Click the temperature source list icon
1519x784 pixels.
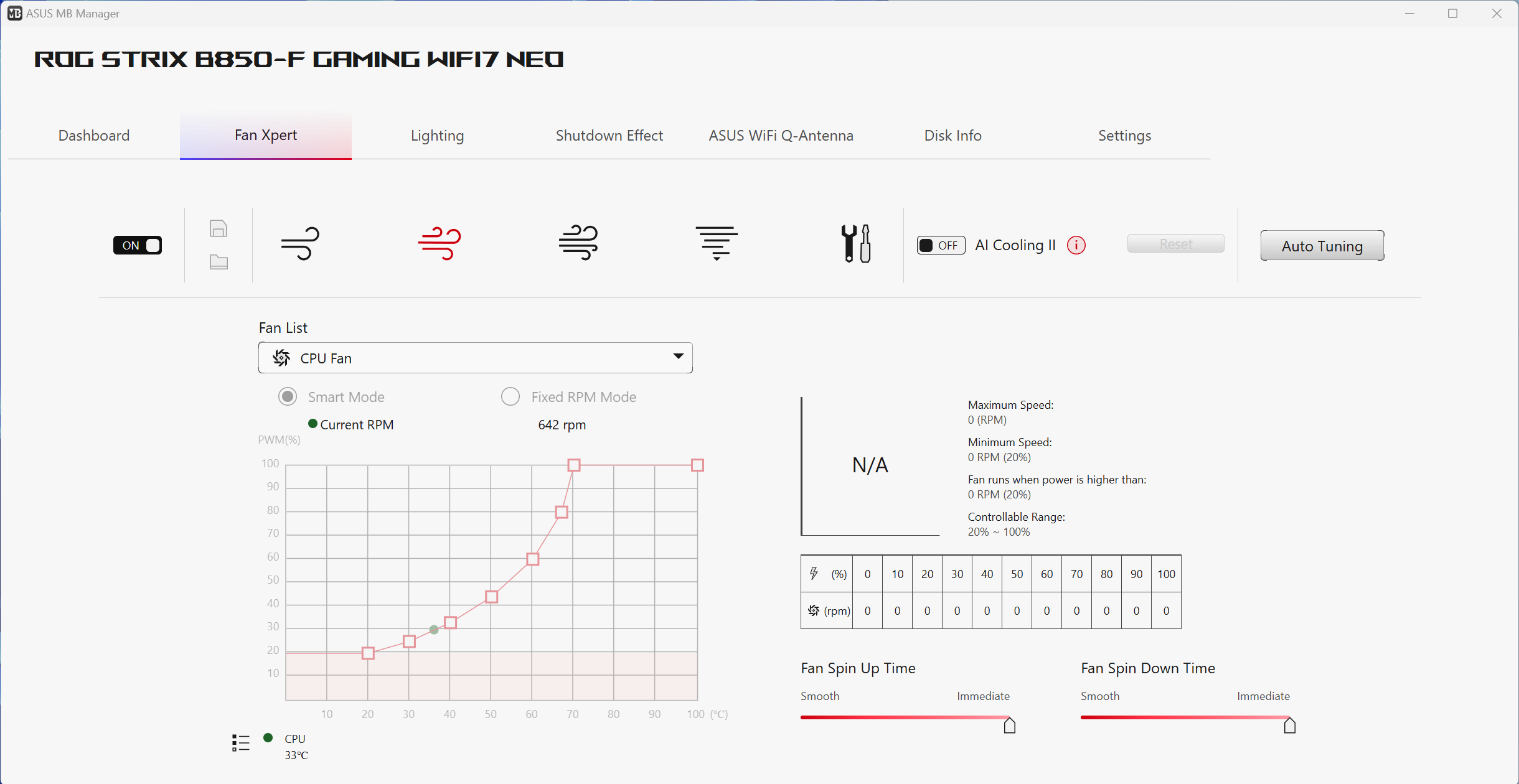pyautogui.click(x=241, y=742)
